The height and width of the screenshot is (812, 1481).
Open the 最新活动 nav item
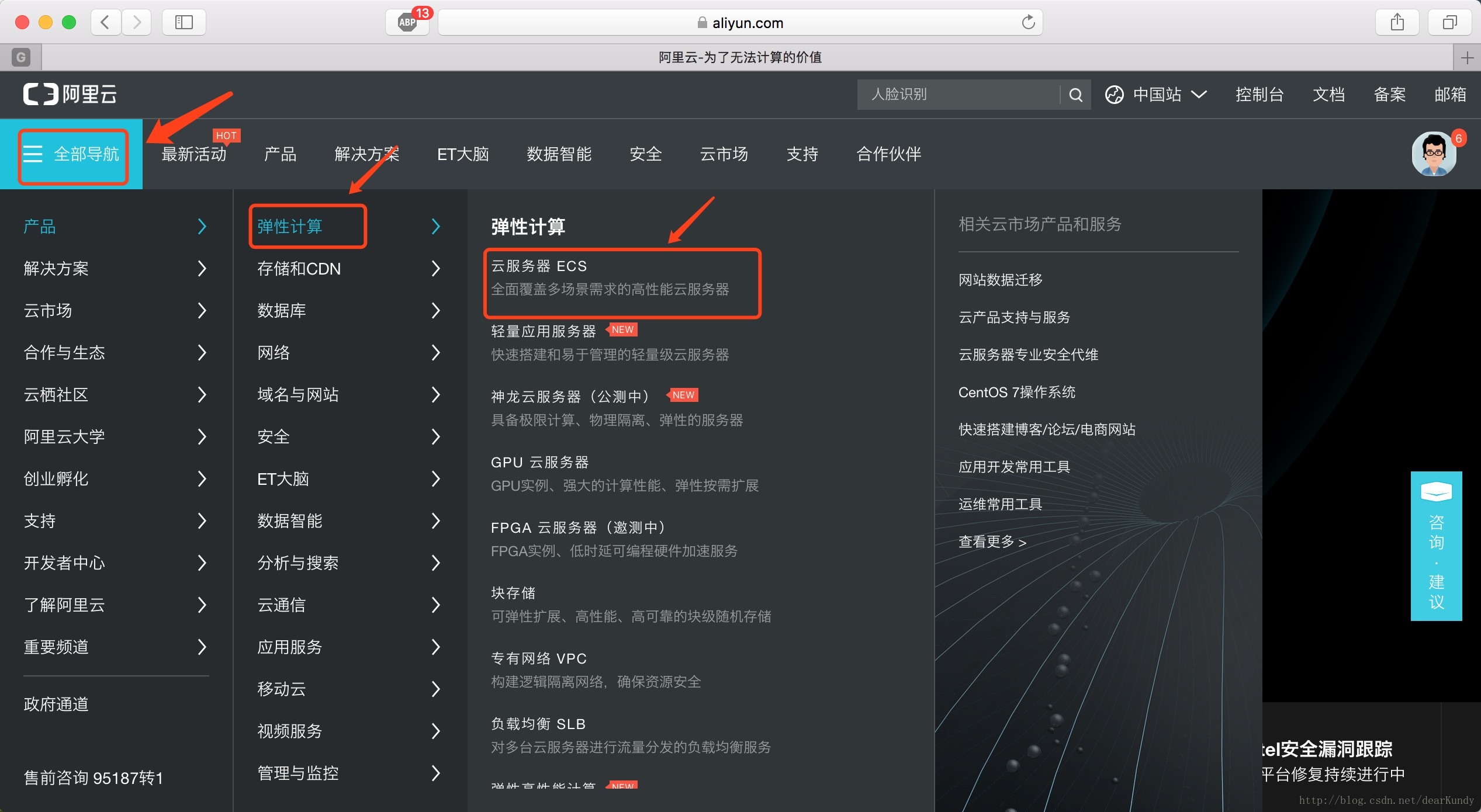[x=194, y=154]
